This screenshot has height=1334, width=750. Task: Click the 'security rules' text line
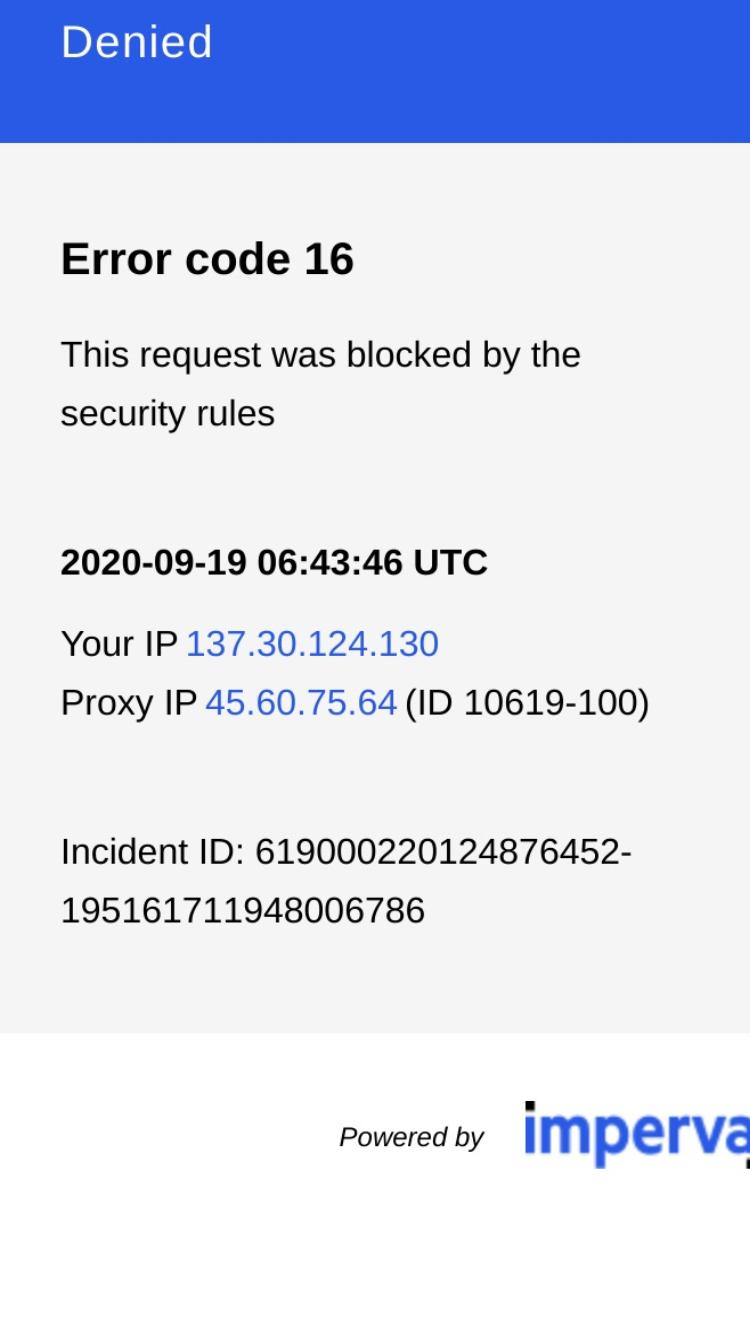(x=167, y=414)
